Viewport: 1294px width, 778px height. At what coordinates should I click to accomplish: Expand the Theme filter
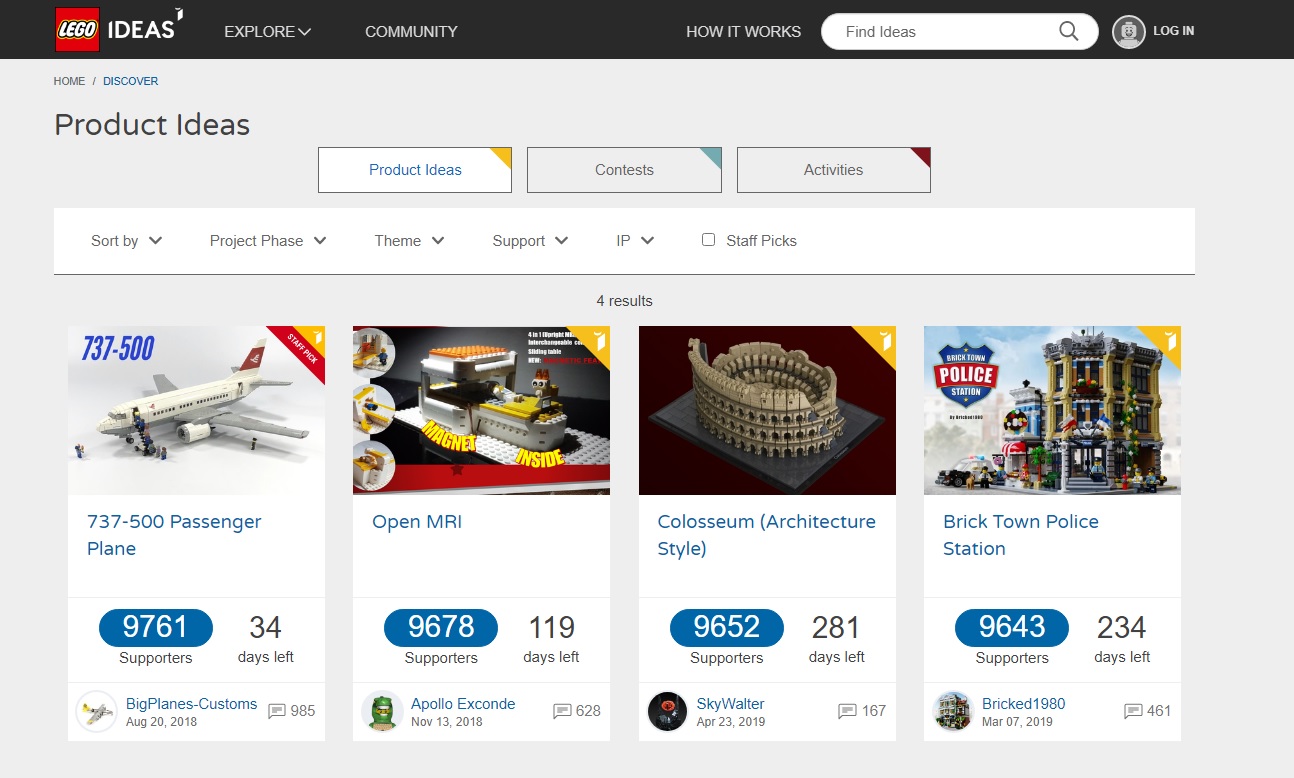pos(408,240)
